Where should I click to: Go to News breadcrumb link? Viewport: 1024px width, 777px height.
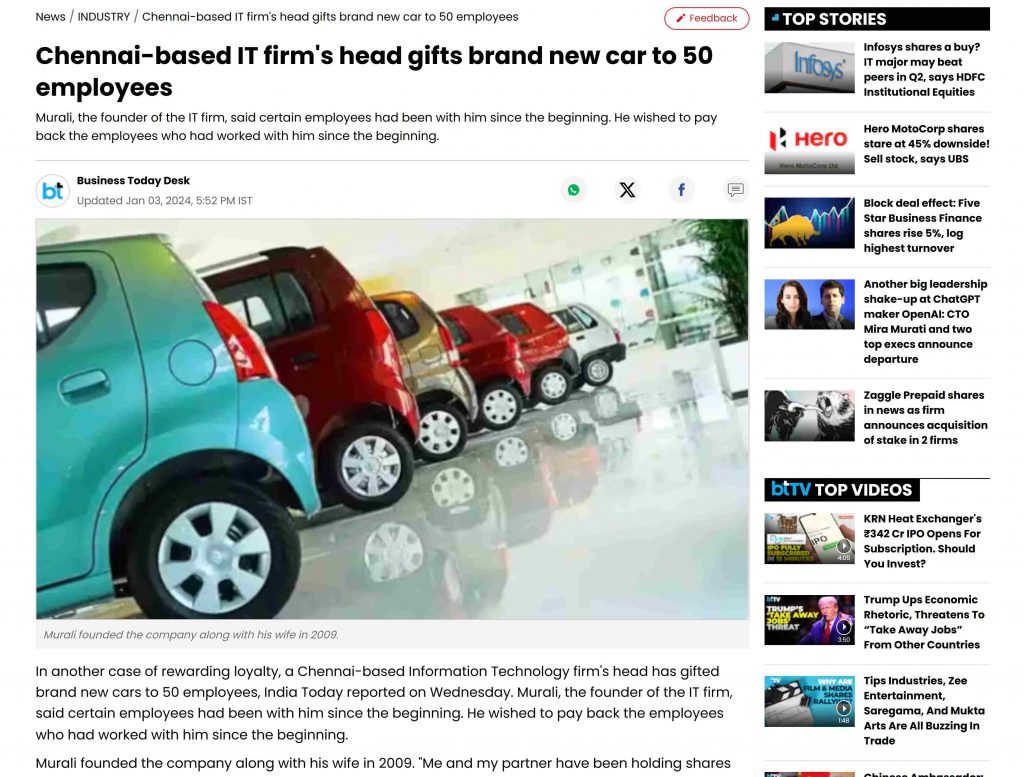(x=50, y=17)
